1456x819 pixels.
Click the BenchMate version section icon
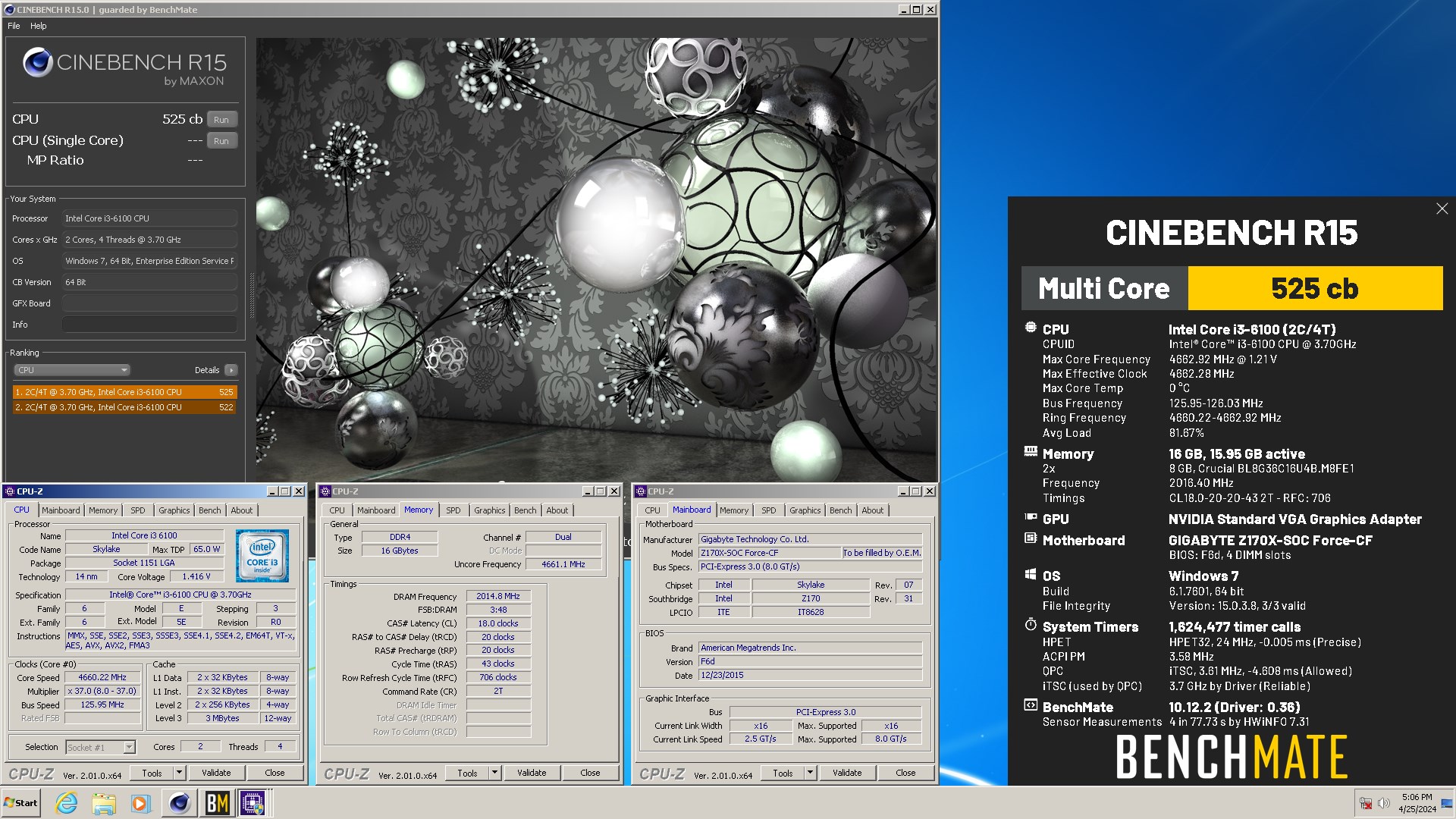1031,705
